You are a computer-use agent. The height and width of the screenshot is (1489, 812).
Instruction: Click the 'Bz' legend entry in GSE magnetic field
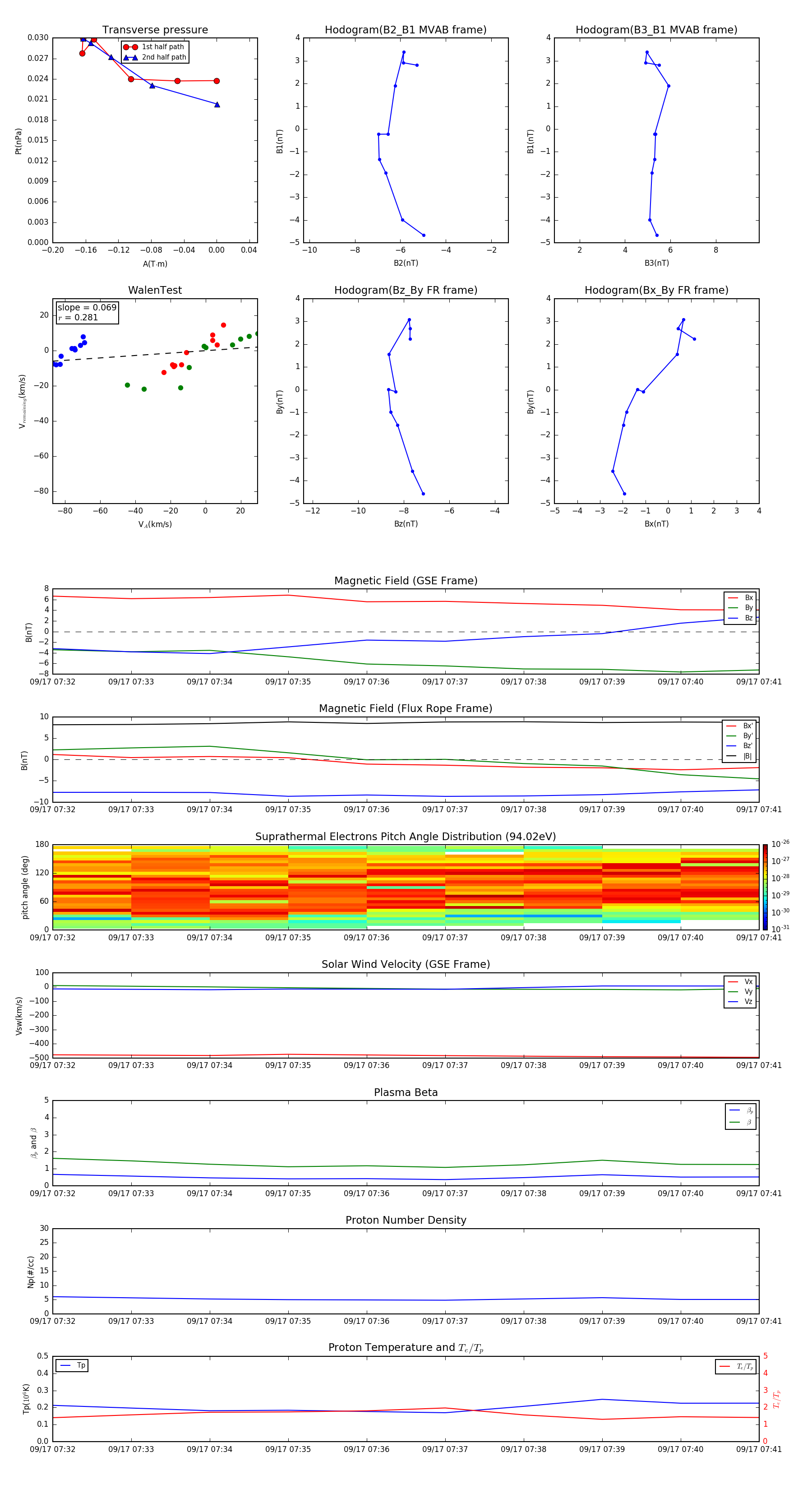740,618
